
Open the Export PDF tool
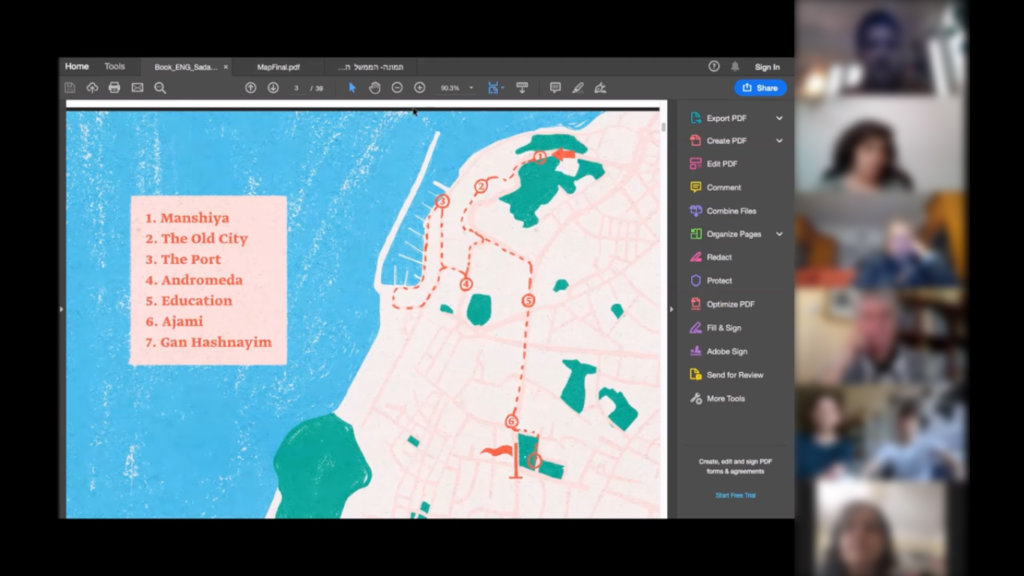click(726, 118)
